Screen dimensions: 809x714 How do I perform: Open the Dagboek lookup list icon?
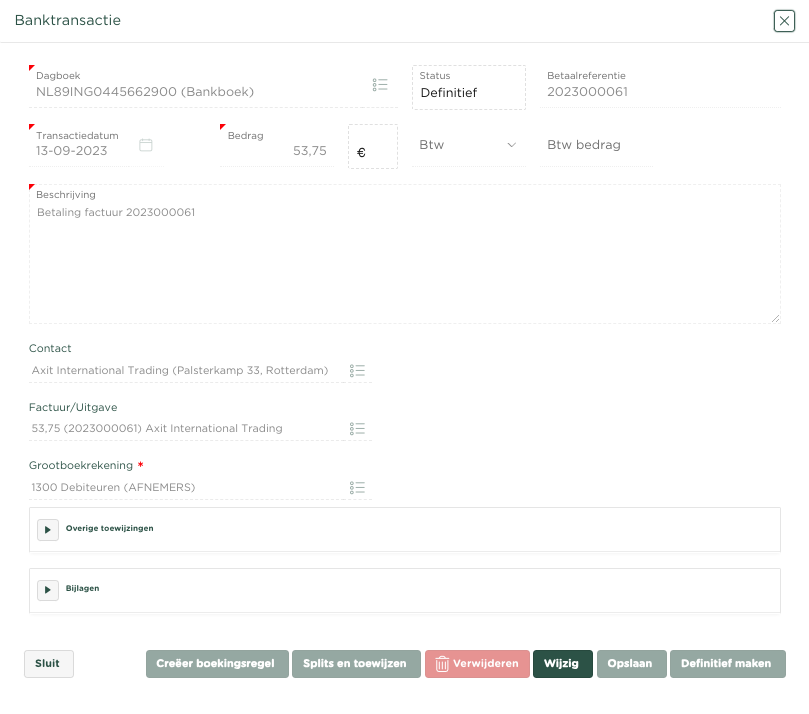tap(380, 85)
